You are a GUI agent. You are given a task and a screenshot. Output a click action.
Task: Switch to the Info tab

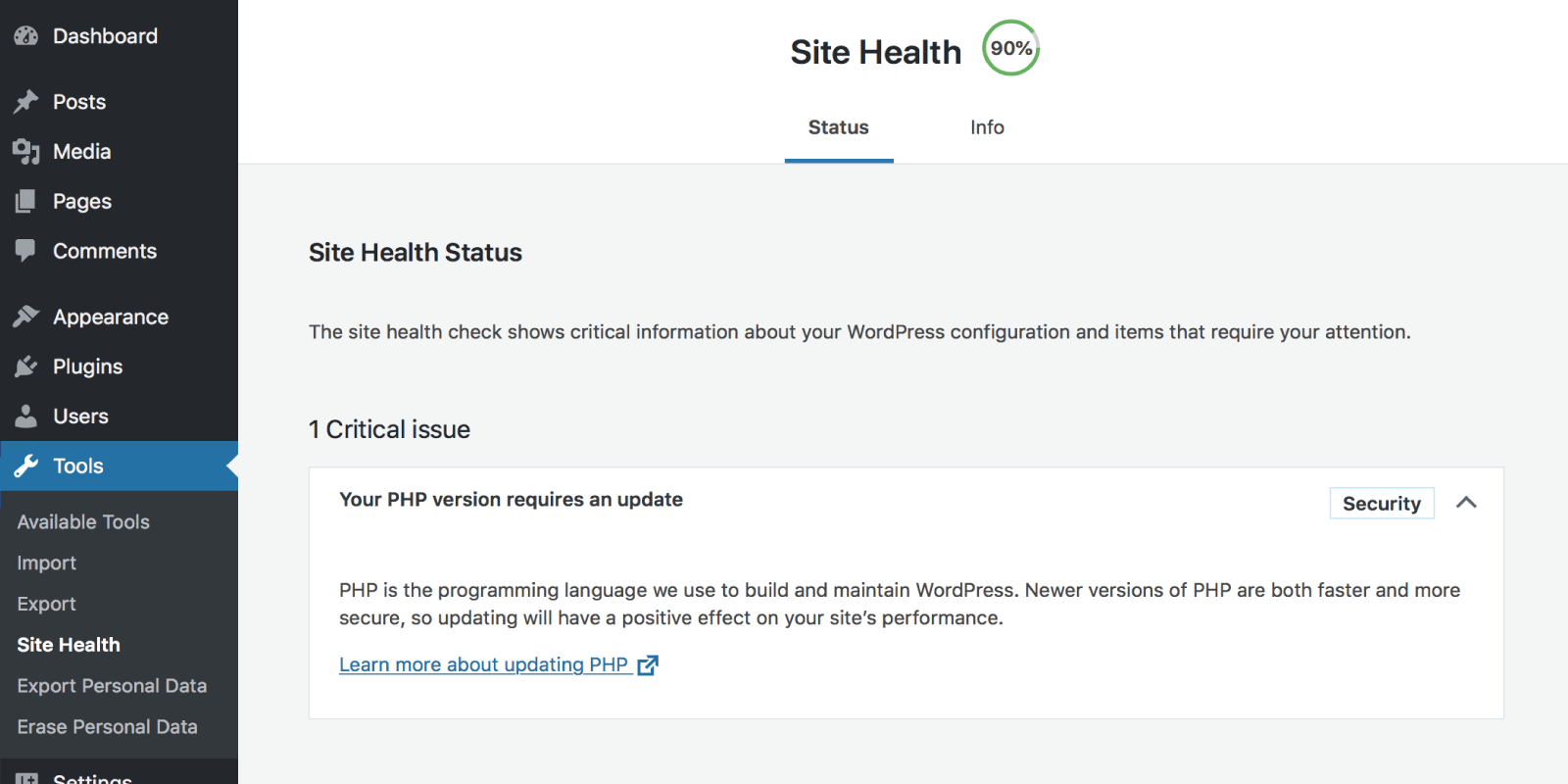coord(987,127)
